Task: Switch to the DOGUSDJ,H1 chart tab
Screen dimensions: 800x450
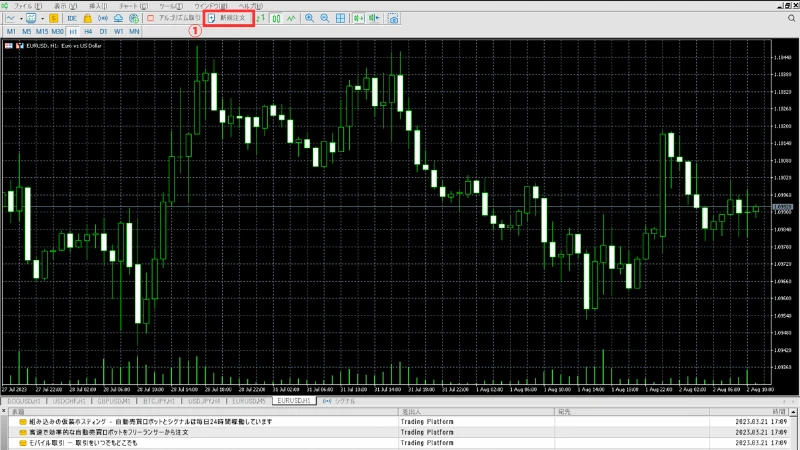Action: click(x=24, y=401)
